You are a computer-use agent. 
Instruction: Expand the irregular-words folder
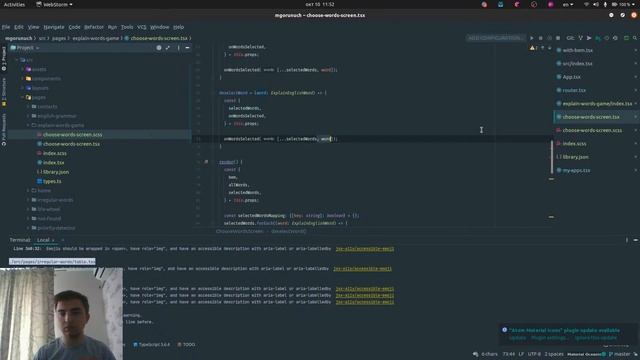pos(29,200)
